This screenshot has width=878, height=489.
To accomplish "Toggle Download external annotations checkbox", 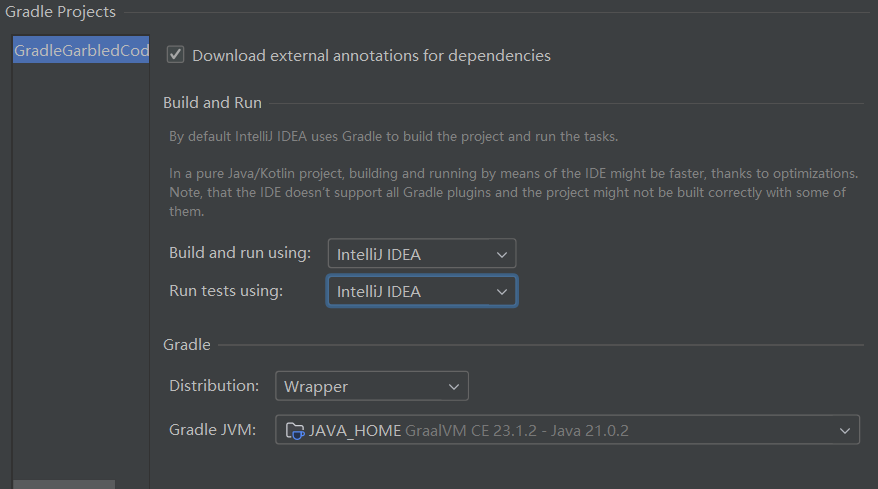I will click(176, 55).
